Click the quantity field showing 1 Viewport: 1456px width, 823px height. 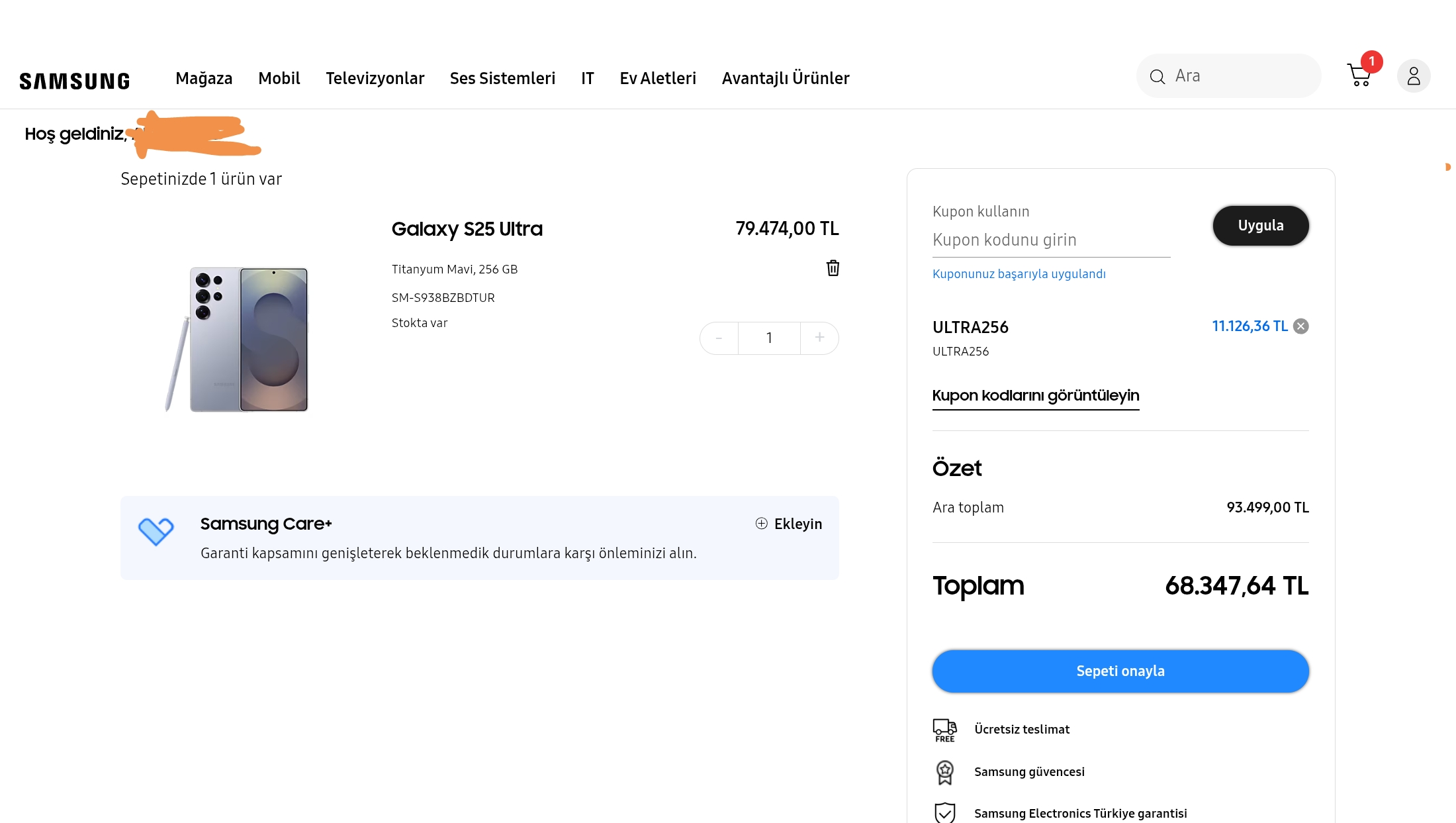(769, 338)
